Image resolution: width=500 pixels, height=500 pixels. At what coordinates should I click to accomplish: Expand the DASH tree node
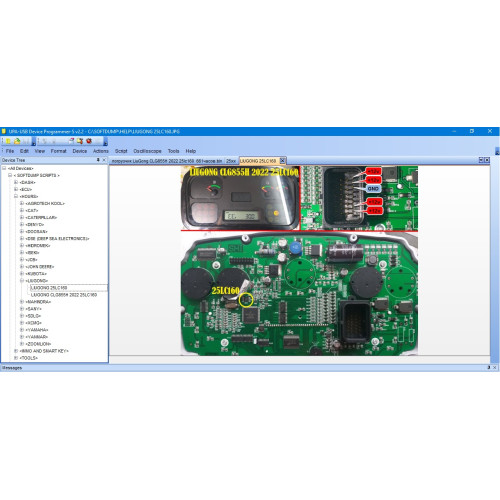16,182
